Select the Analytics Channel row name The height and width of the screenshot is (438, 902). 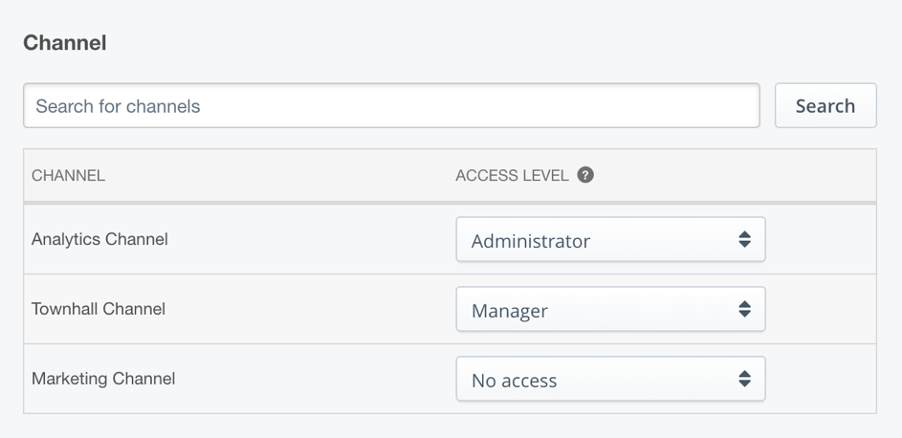click(x=100, y=239)
